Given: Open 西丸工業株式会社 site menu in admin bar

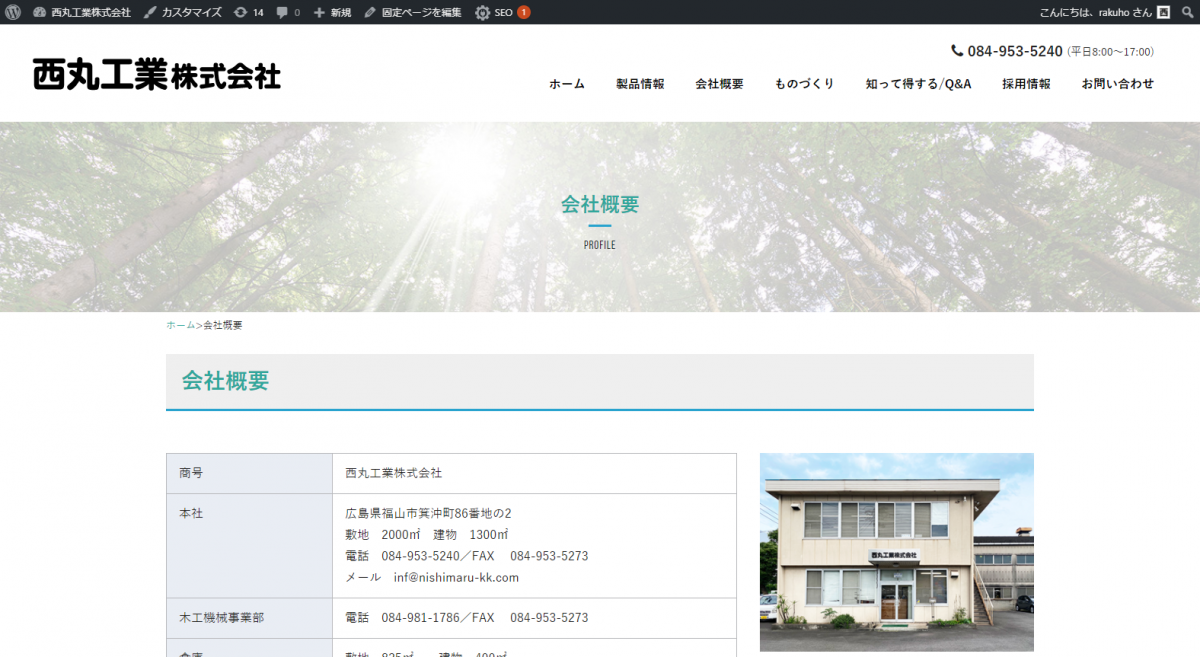Looking at the screenshot, I should 82,12.
